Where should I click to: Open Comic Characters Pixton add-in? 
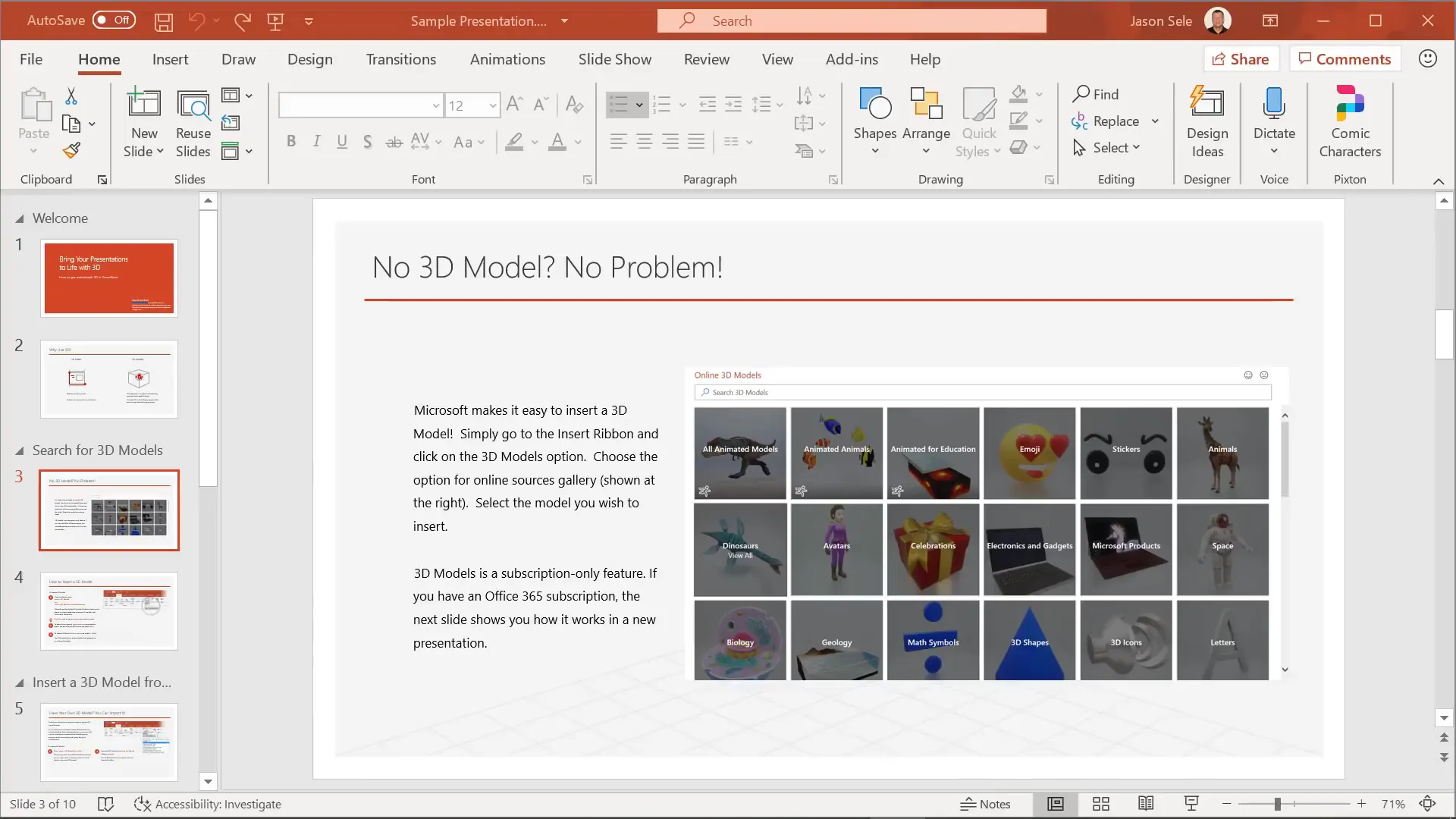click(x=1350, y=122)
